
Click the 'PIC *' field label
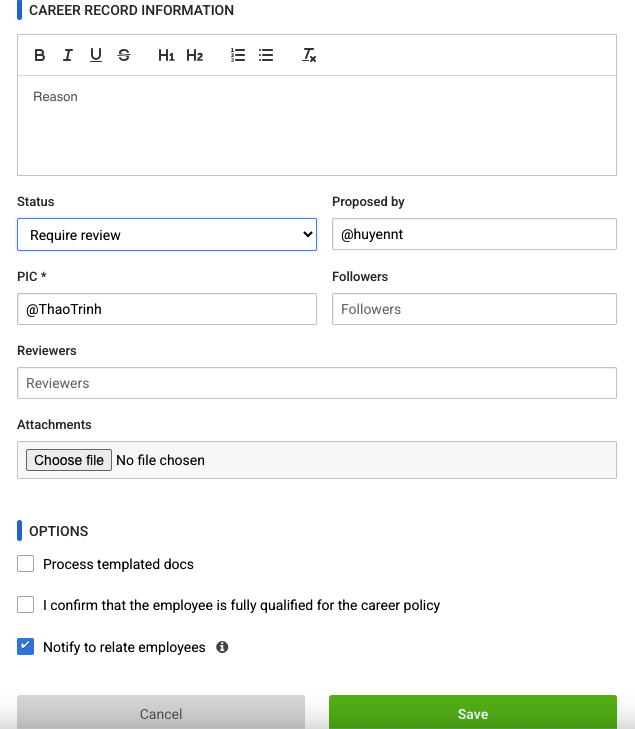32,276
